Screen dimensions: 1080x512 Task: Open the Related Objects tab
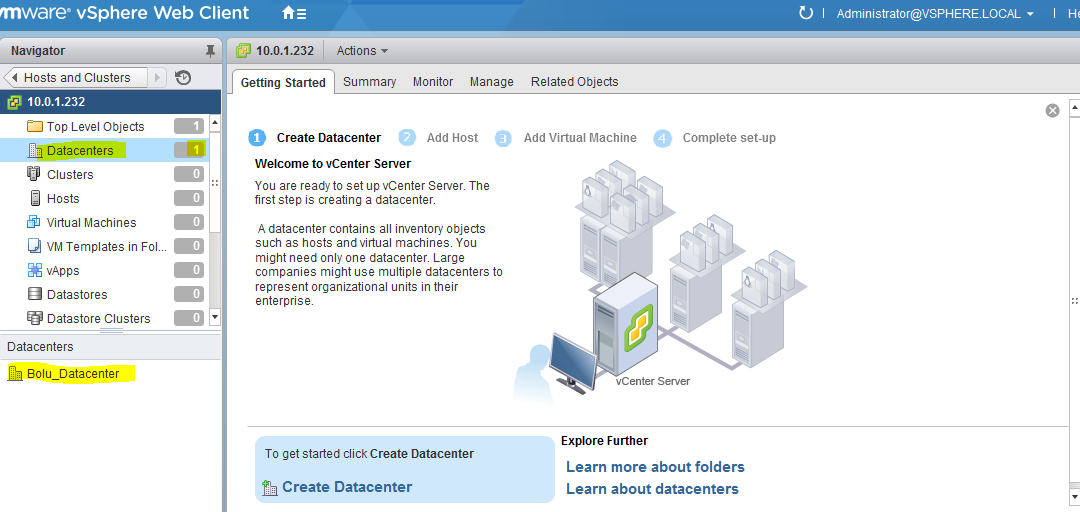pyautogui.click(x=574, y=81)
